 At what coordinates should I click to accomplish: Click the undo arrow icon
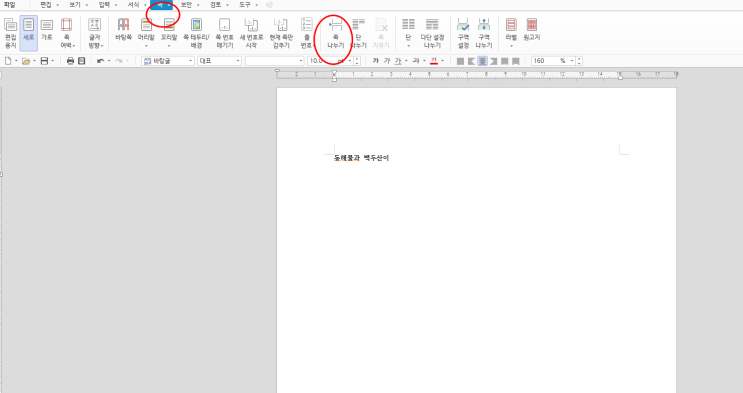(x=100, y=61)
